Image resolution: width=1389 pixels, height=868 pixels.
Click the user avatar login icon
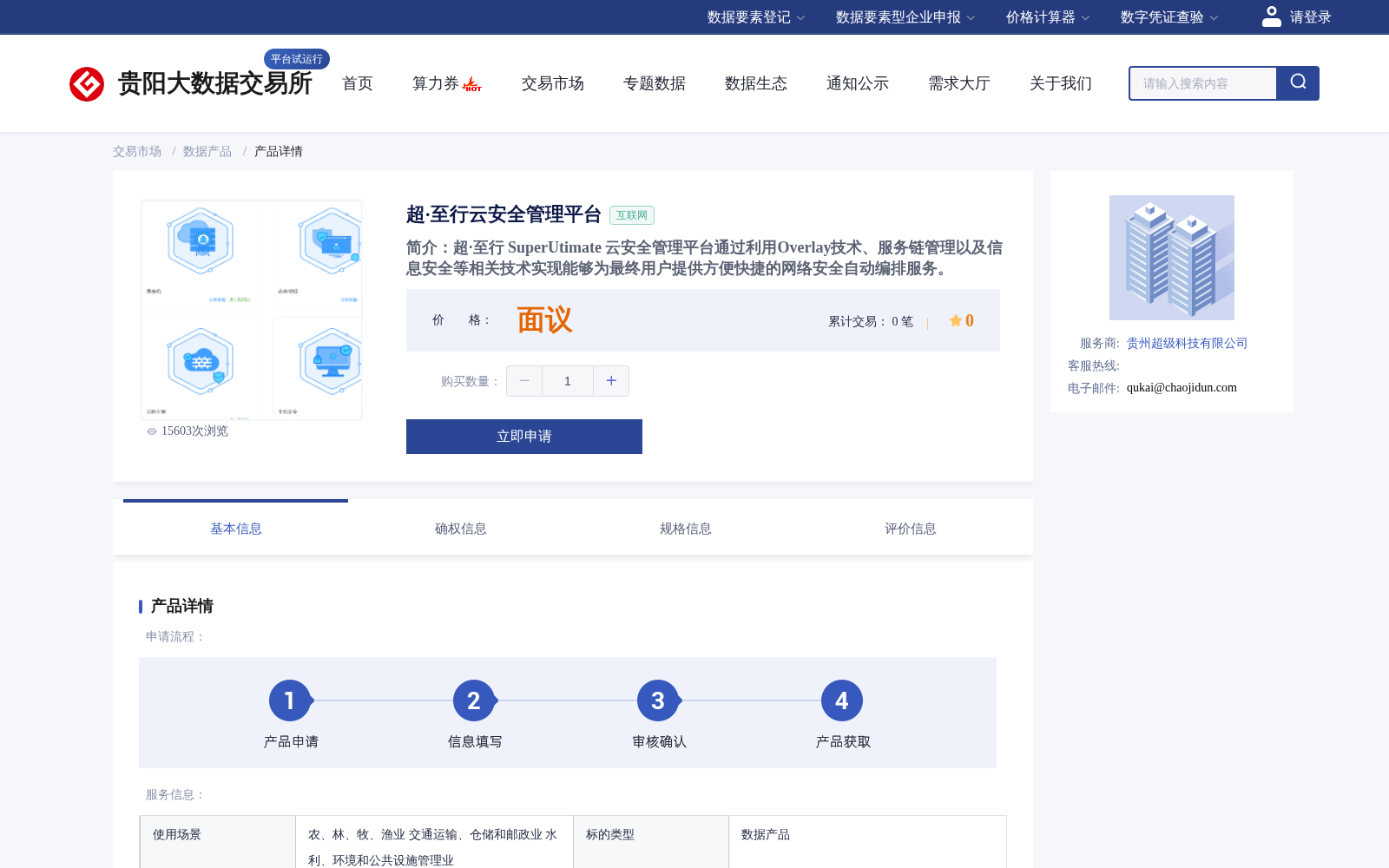[1272, 16]
